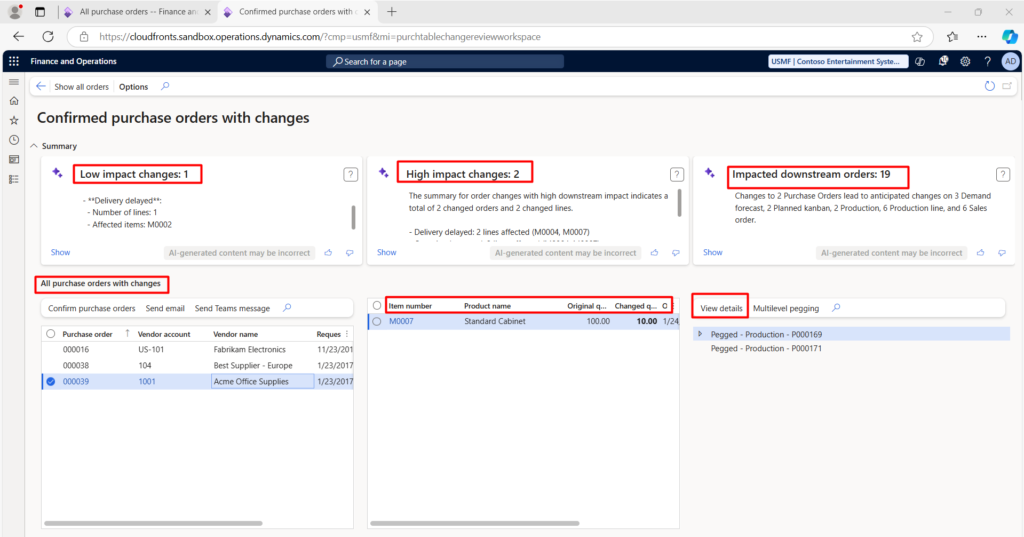Open the Options menu
This screenshot has width=1024, height=537.
tap(133, 87)
